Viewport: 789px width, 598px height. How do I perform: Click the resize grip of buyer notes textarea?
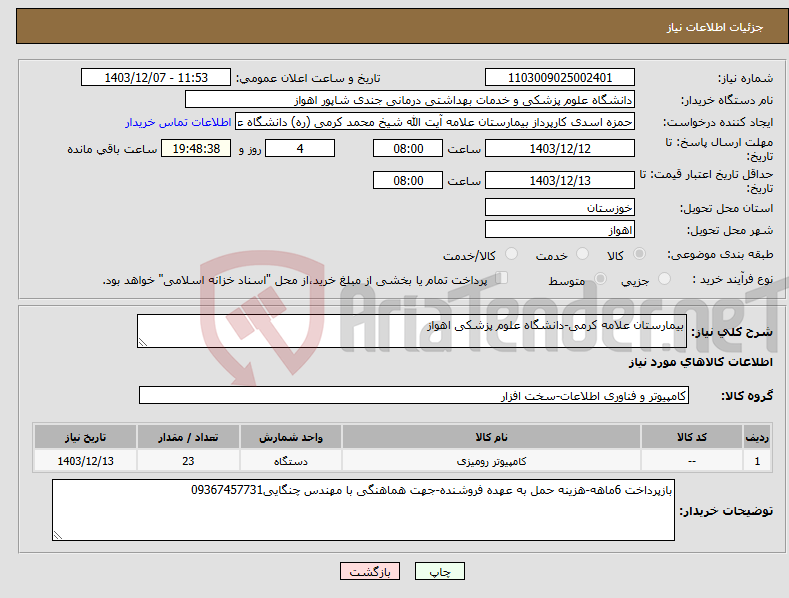click(x=58, y=535)
